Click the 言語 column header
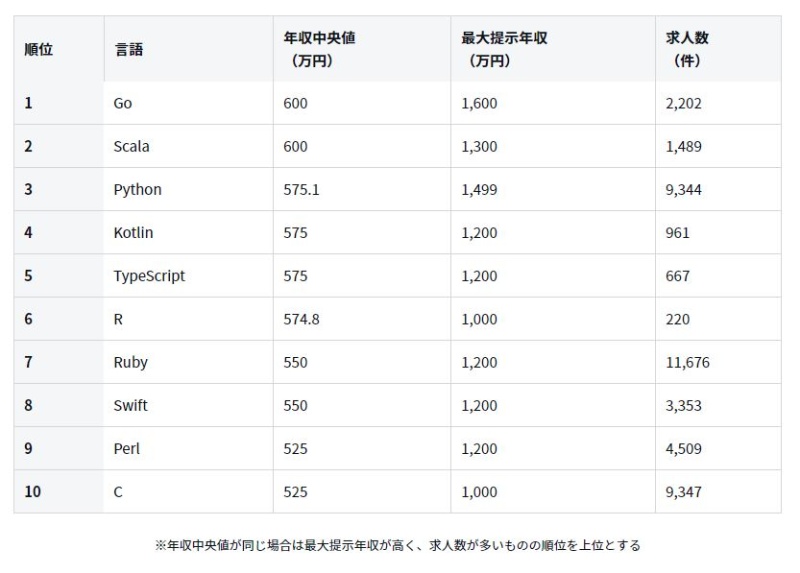The height and width of the screenshot is (573, 800). point(129,49)
